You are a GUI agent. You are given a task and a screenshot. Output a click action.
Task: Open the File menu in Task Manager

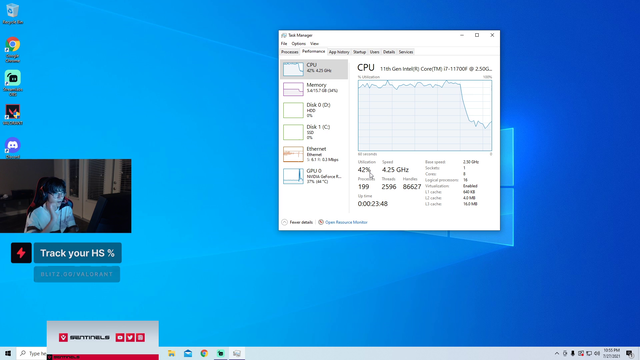(284, 43)
